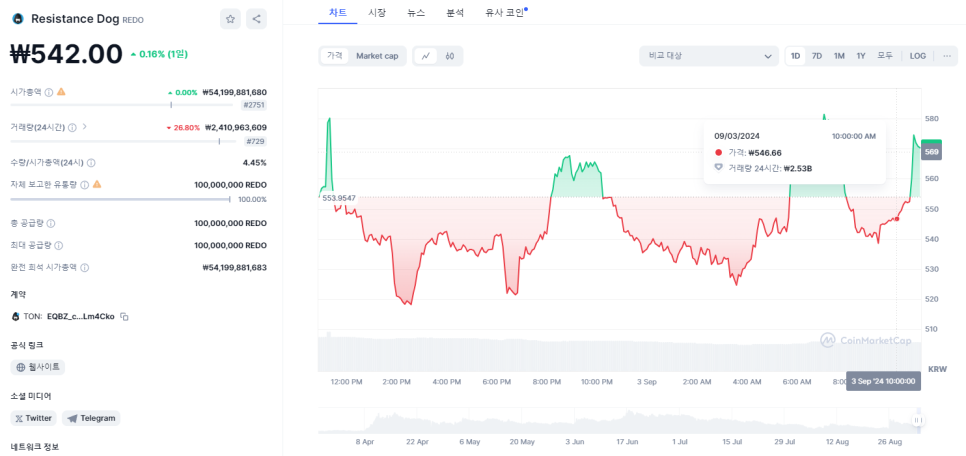Click the Resistance Dog coin logo

[18, 19]
